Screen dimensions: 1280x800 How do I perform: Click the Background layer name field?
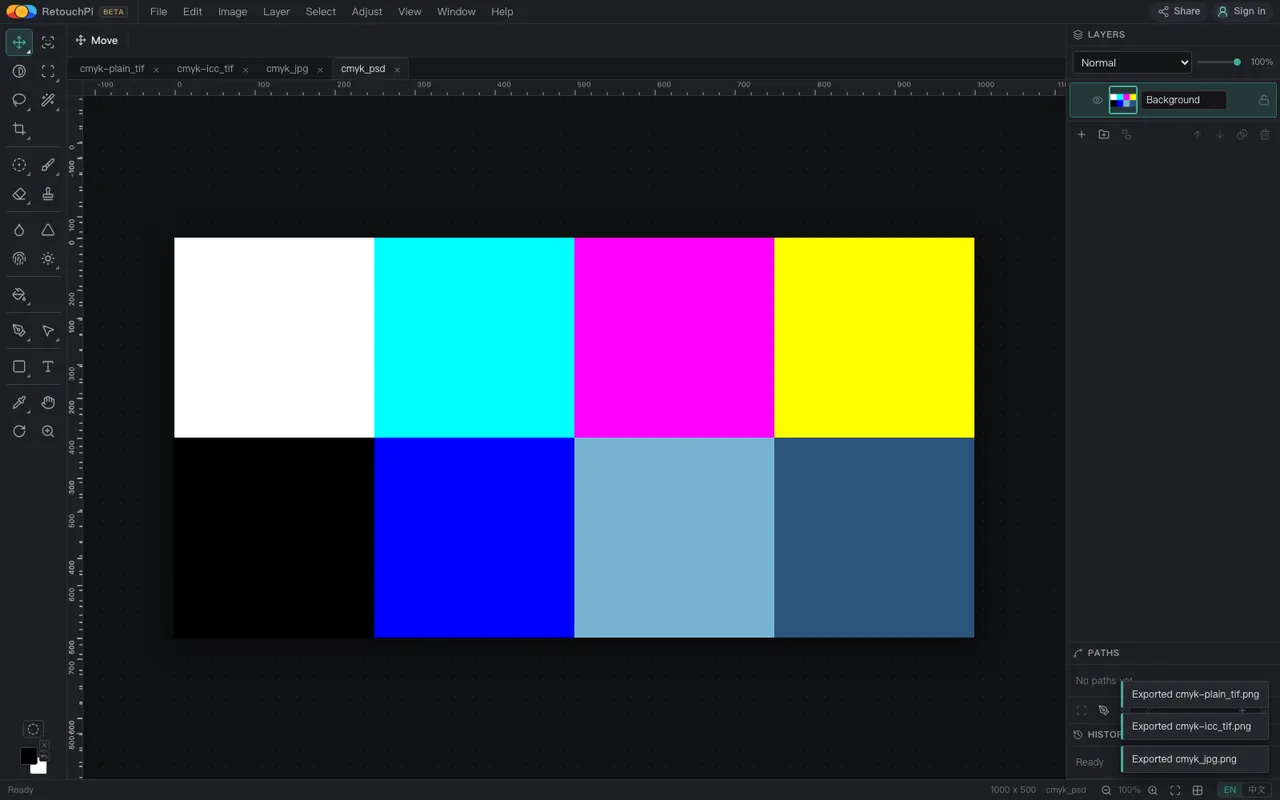(x=1184, y=100)
